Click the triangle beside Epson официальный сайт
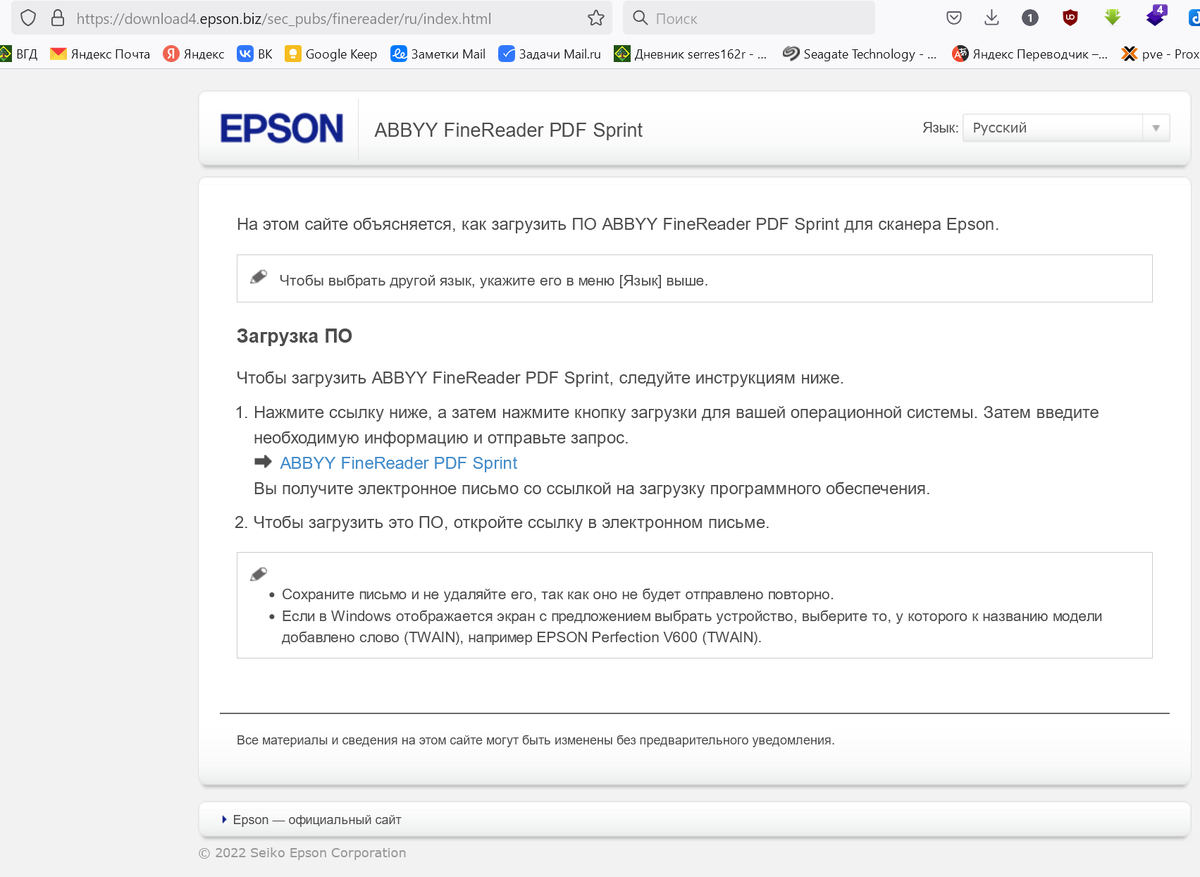 point(224,820)
